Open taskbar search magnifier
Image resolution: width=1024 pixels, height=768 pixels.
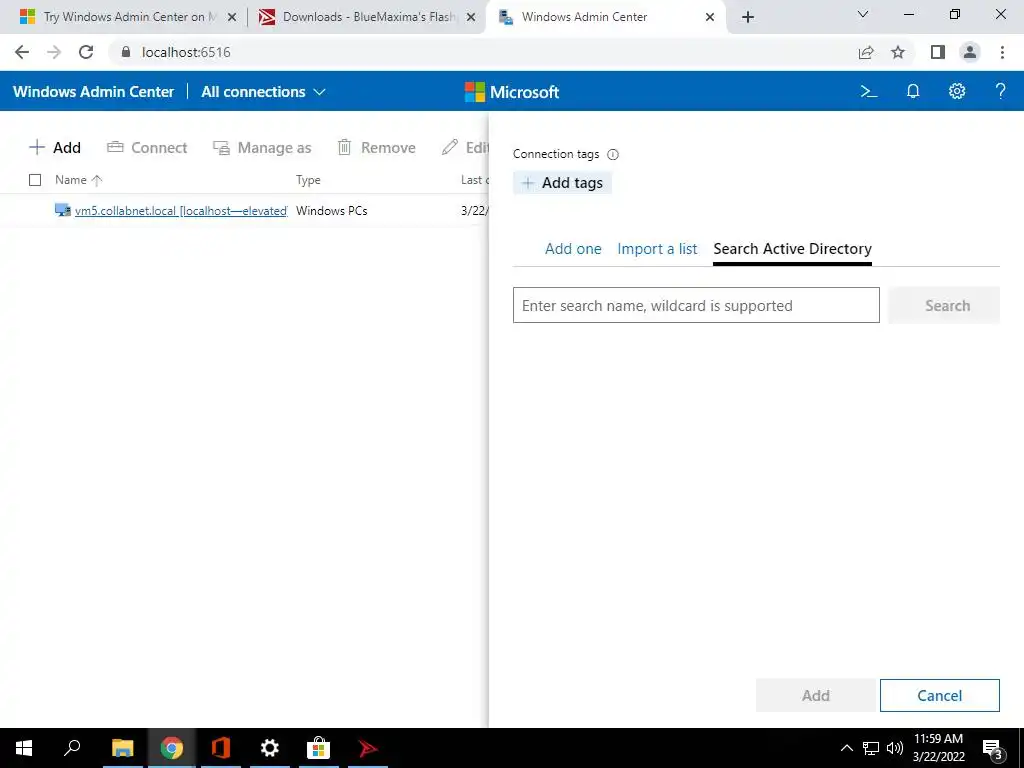pyautogui.click(x=72, y=748)
